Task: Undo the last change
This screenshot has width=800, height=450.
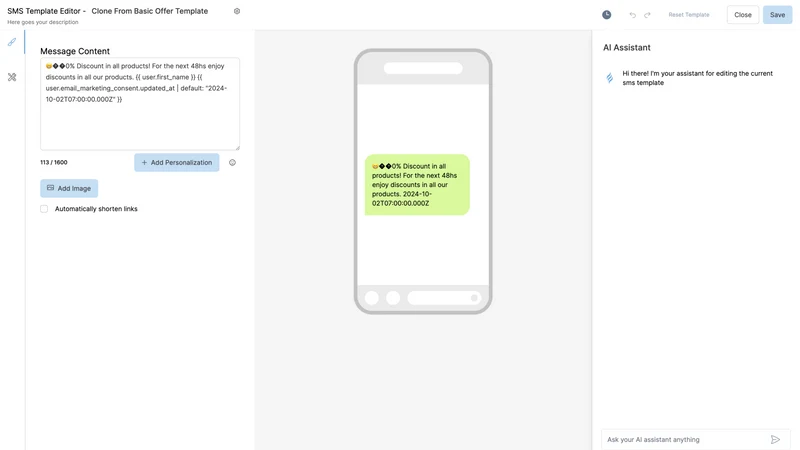Action: point(633,15)
